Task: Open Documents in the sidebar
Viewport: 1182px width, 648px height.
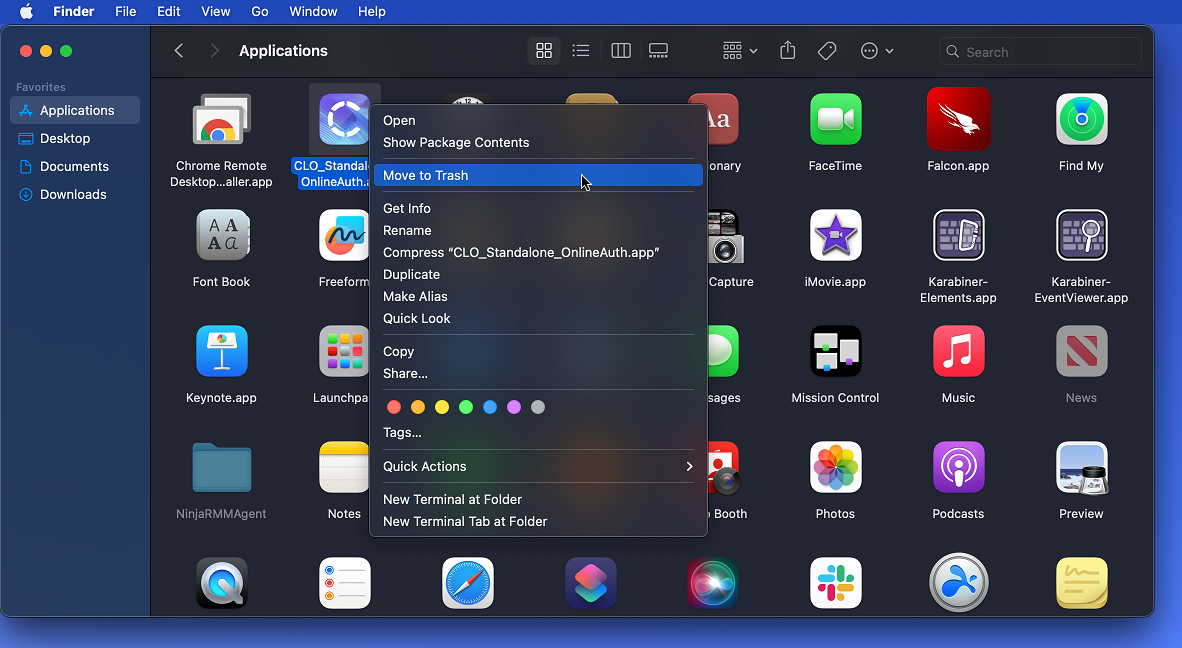Action: tap(75, 167)
